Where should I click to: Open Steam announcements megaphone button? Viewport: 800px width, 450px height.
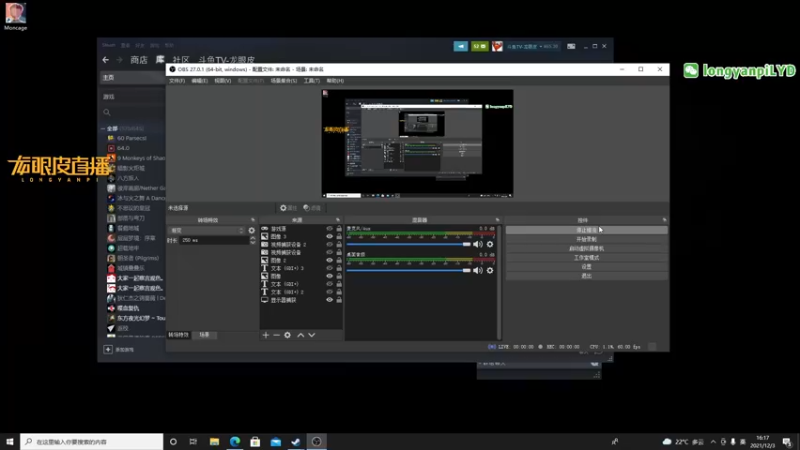tap(461, 46)
